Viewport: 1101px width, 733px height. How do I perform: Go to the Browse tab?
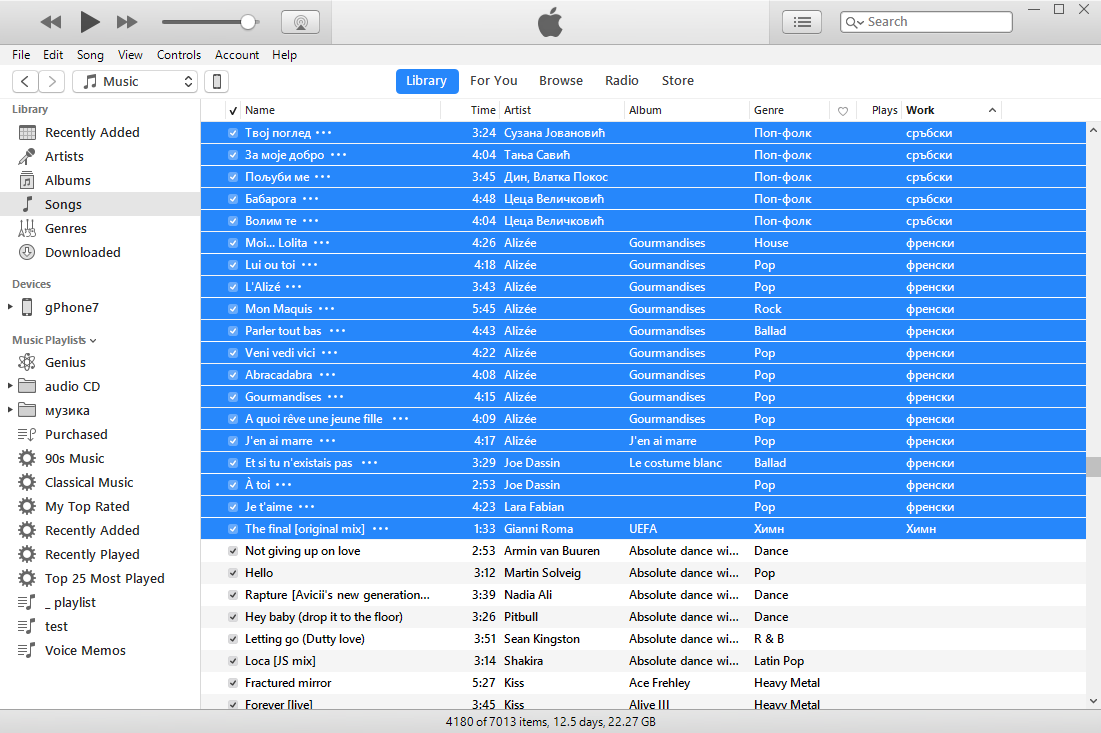(560, 81)
